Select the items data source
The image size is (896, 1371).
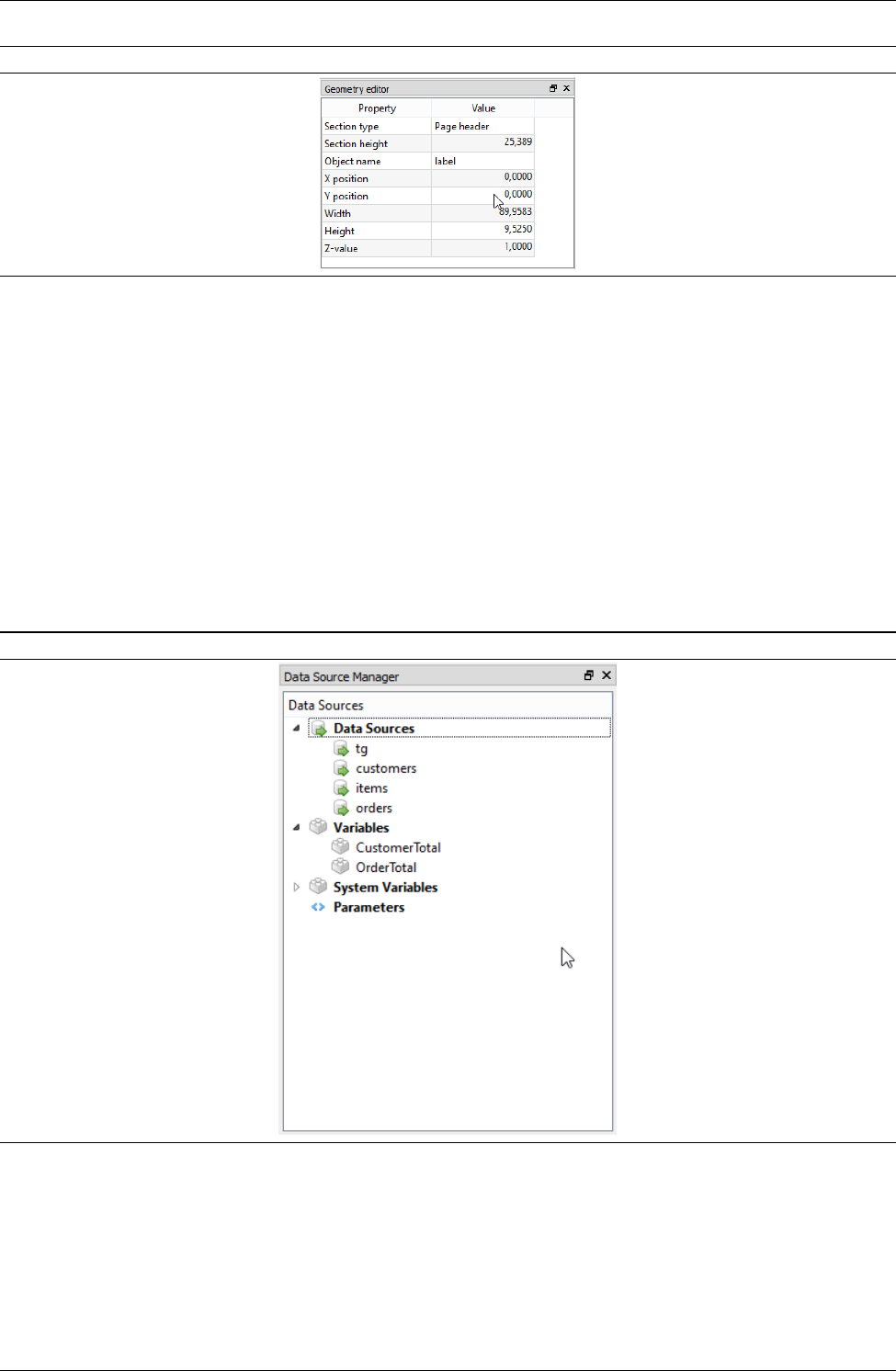[x=371, y=788]
